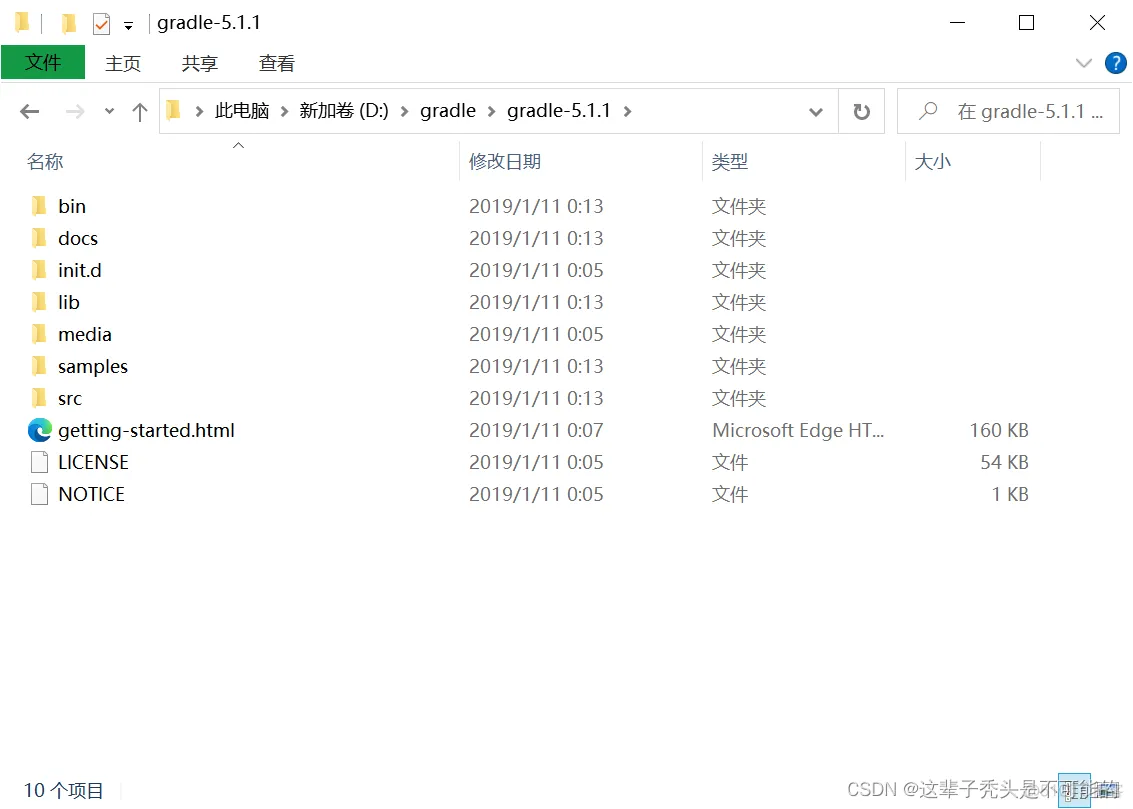
Task: Select the NOTICE file name
Action: click(92, 494)
